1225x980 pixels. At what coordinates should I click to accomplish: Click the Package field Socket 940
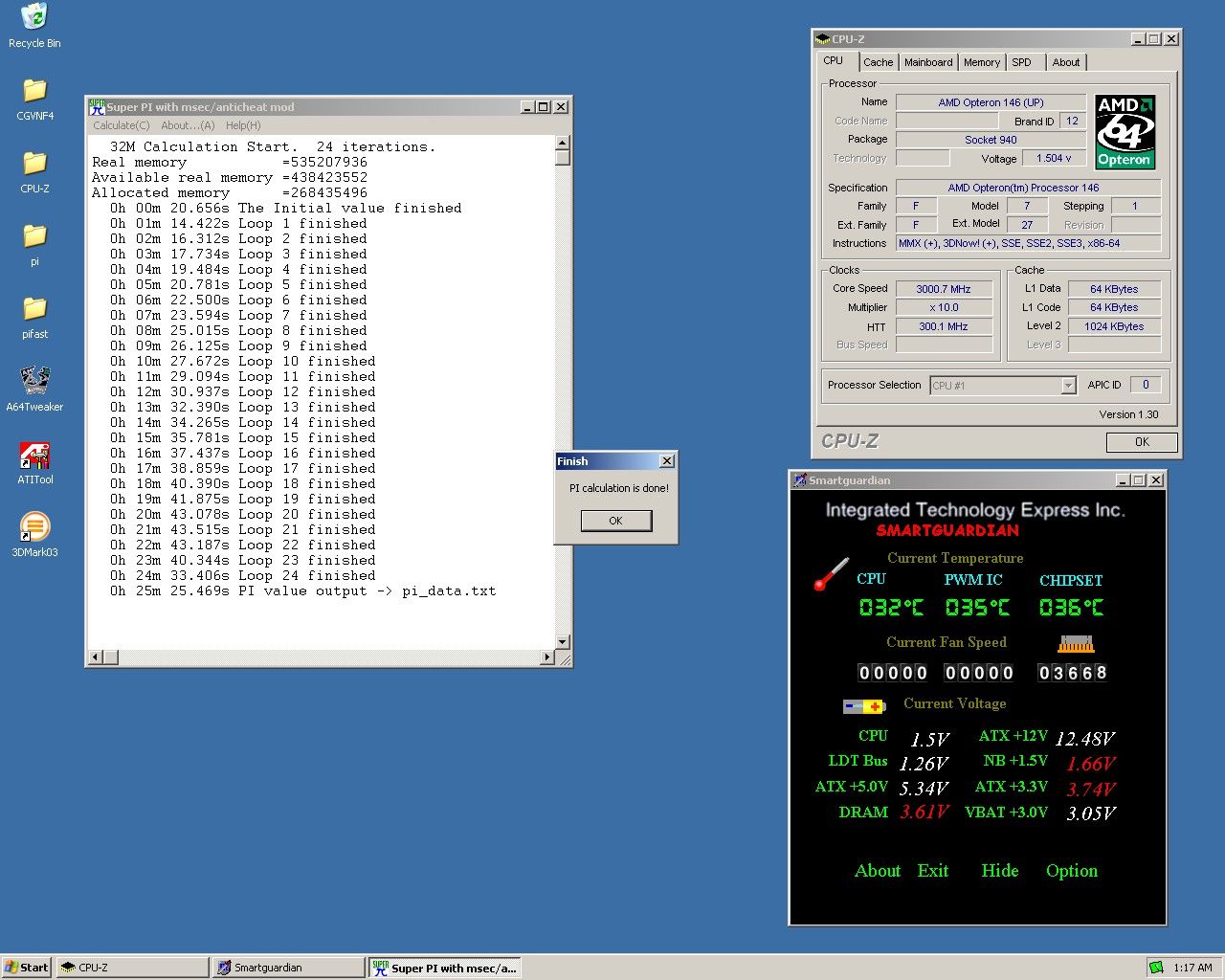991,140
